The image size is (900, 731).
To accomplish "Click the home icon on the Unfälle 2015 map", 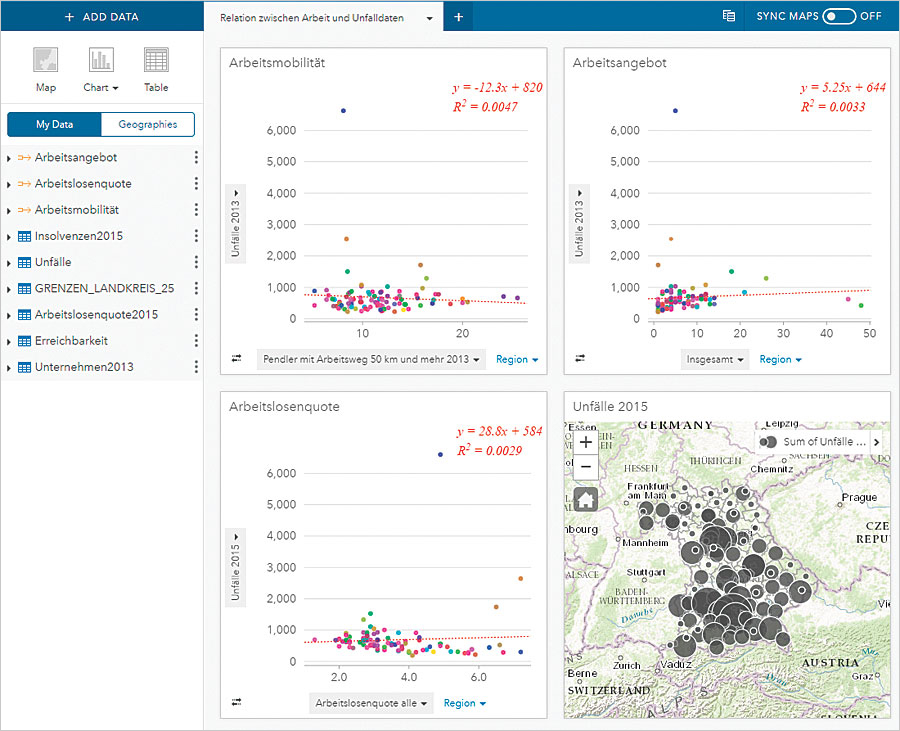I will tap(585, 498).
